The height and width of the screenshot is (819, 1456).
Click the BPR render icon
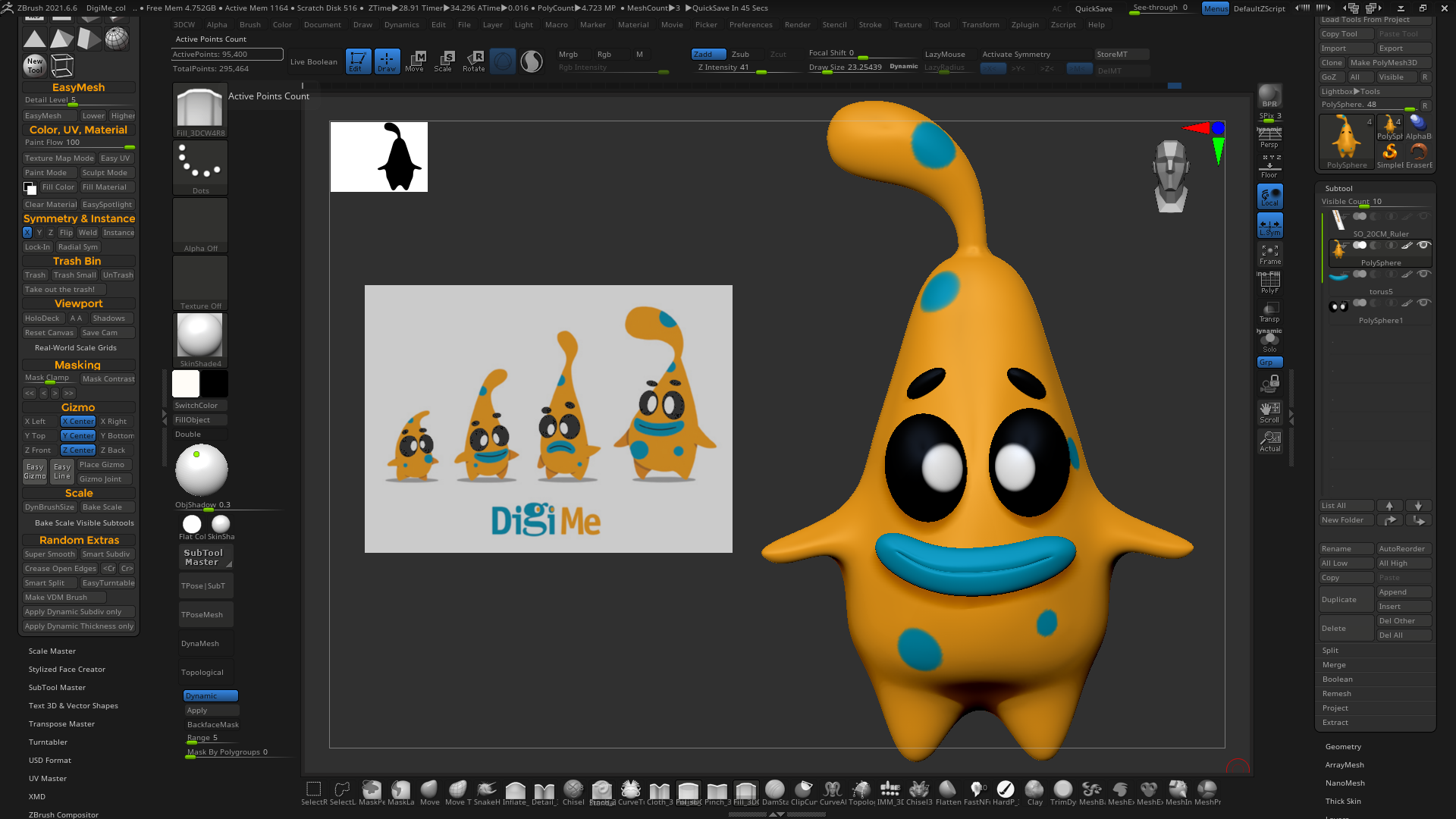coord(1269,96)
